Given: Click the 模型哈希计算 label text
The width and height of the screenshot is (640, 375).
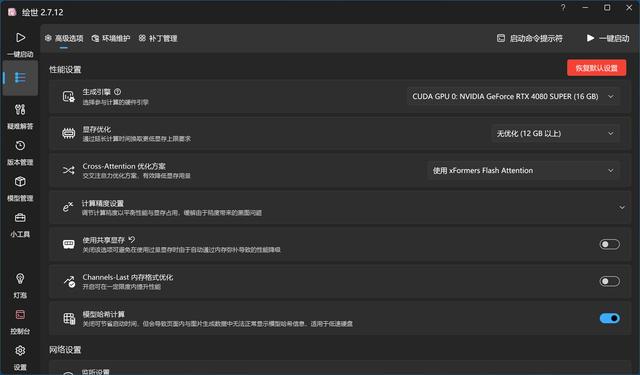Looking at the screenshot, I should point(104,314).
